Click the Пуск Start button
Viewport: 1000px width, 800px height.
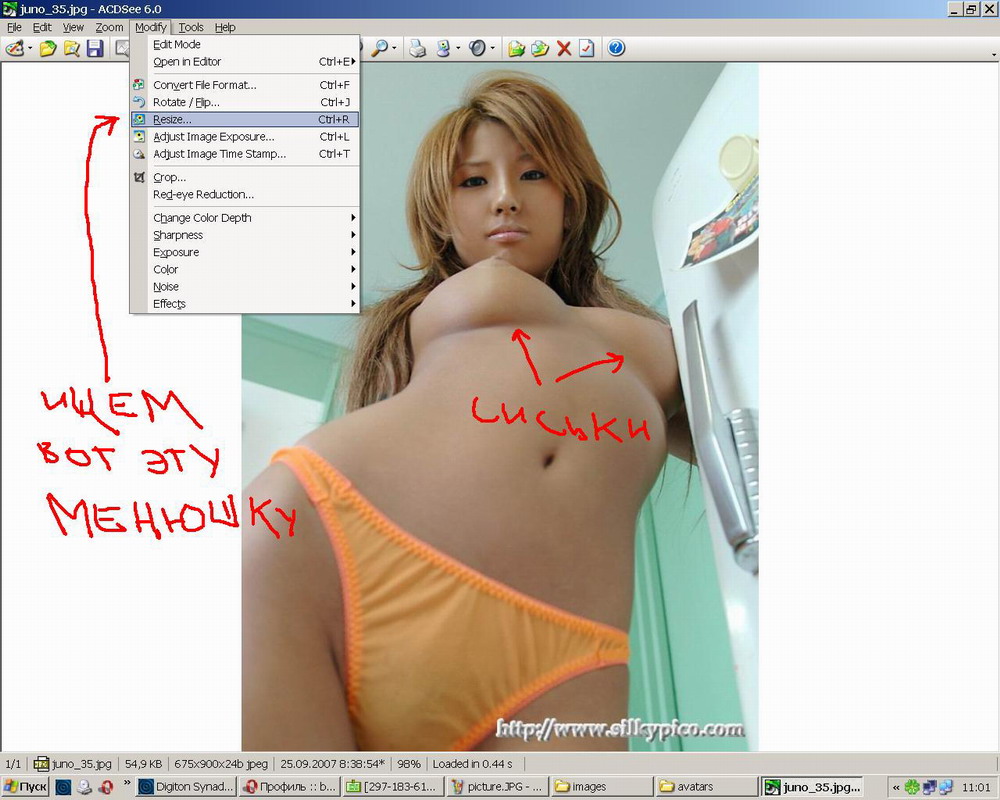coord(26,787)
